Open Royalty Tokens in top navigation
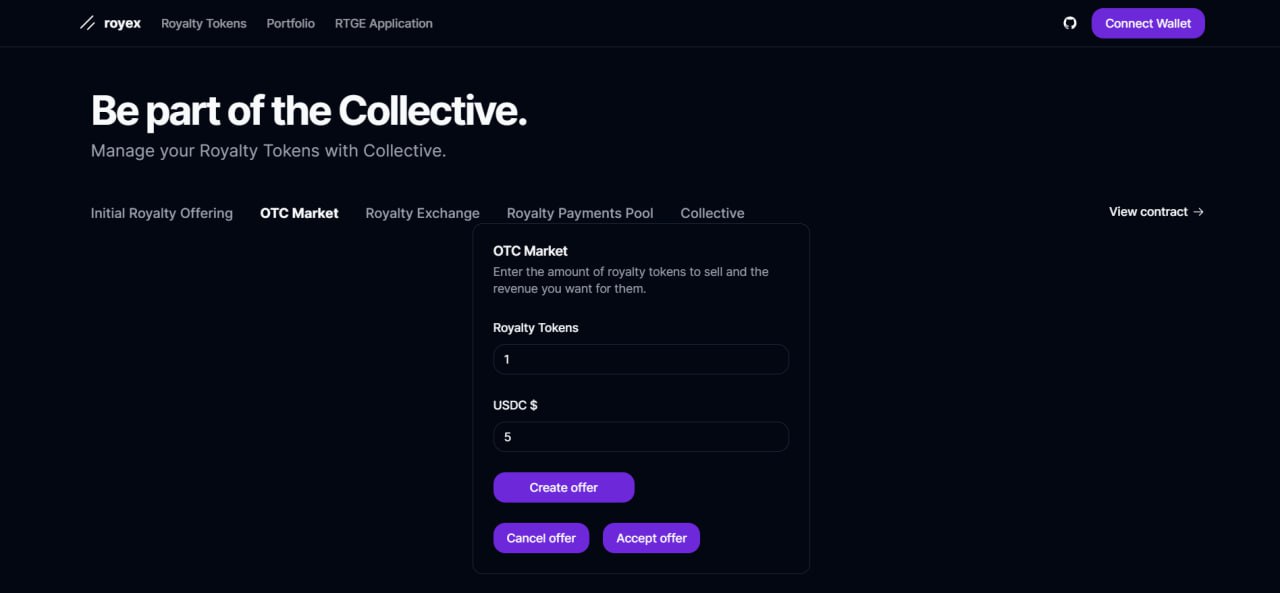 pyautogui.click(x=204, y=23)
